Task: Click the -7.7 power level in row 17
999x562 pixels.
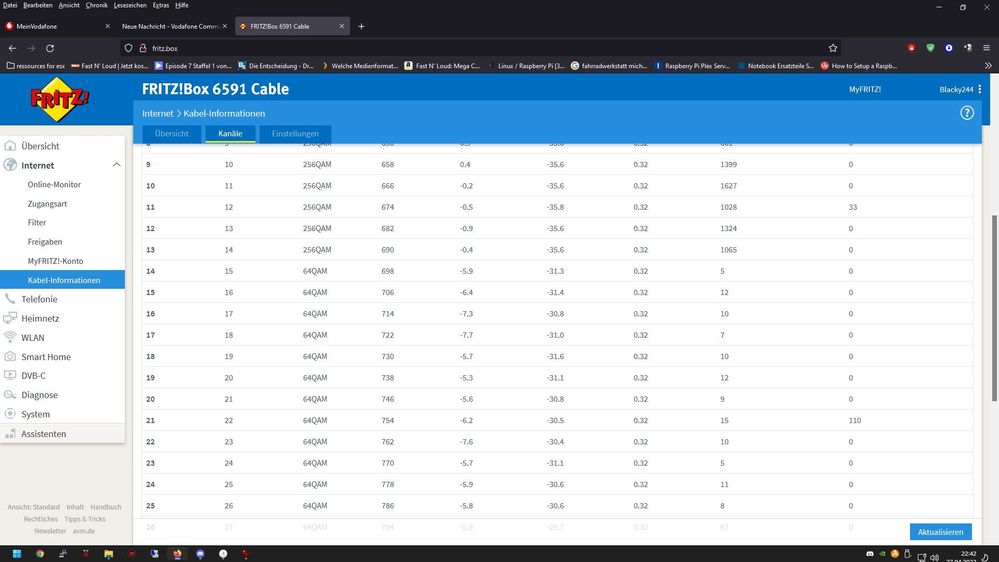Action: pyautogui.click(x=466, y=335)
